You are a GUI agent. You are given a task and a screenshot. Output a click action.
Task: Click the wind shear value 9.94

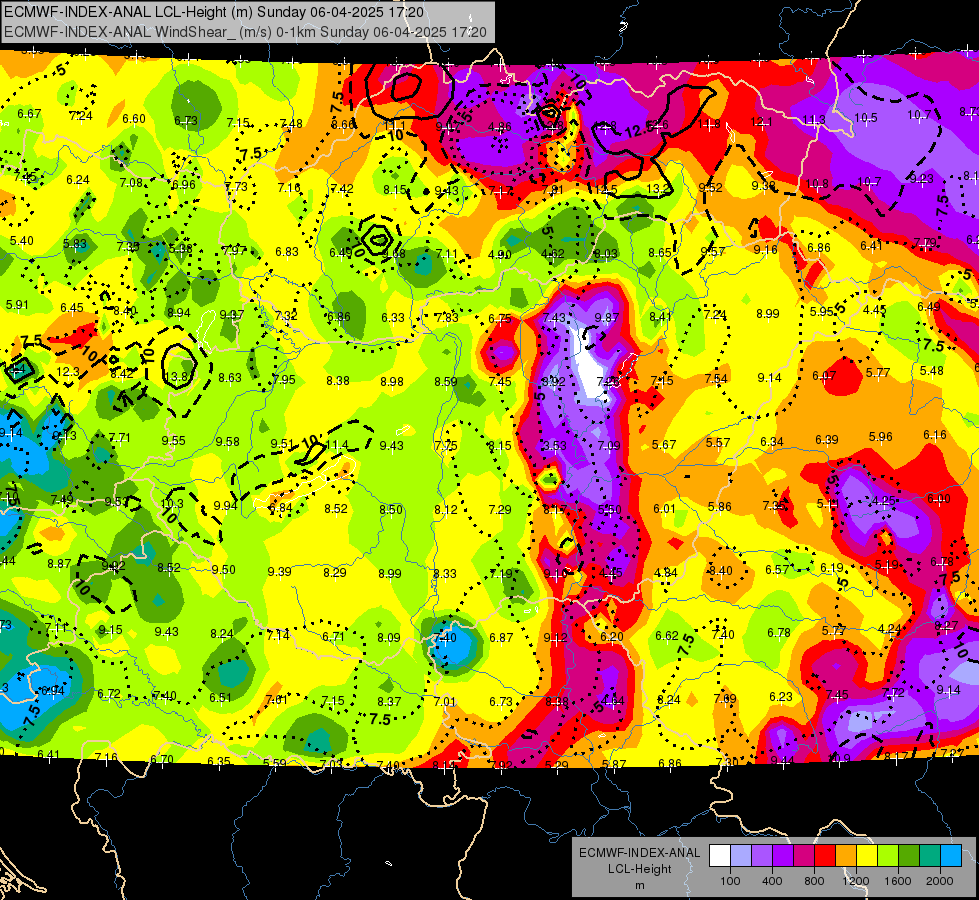[x=225, y=505]
